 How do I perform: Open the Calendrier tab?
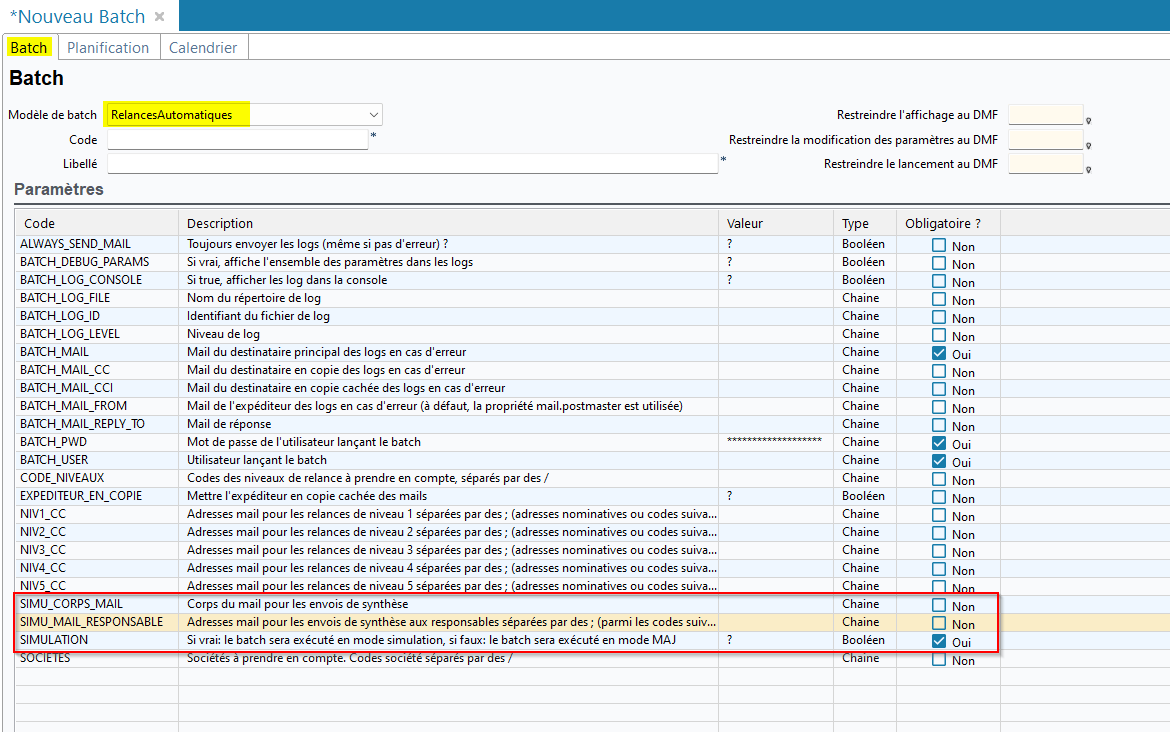[203, 48]
